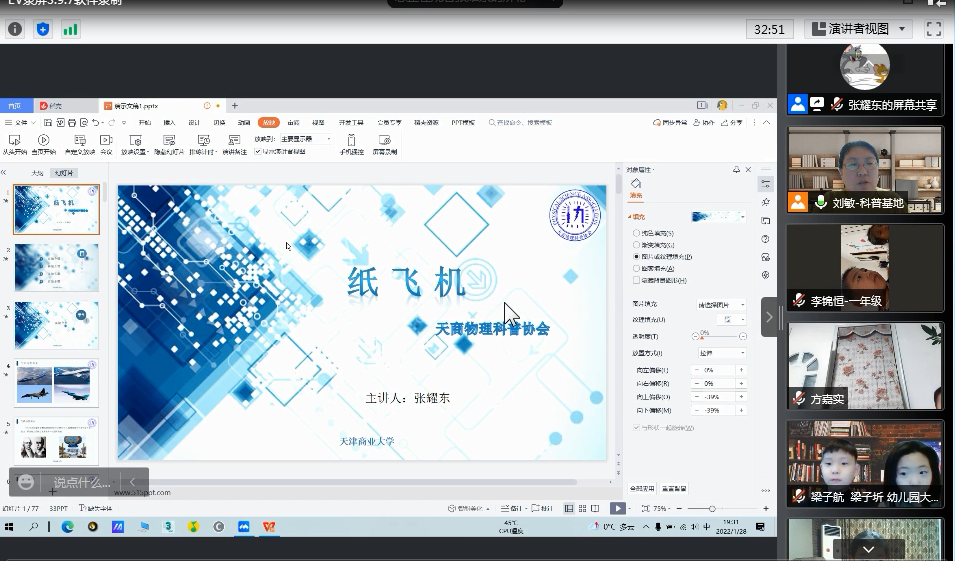Start slideshow from the beginning (从头开始)
This screenshot has height=561, width=955.
click(14, 141)
